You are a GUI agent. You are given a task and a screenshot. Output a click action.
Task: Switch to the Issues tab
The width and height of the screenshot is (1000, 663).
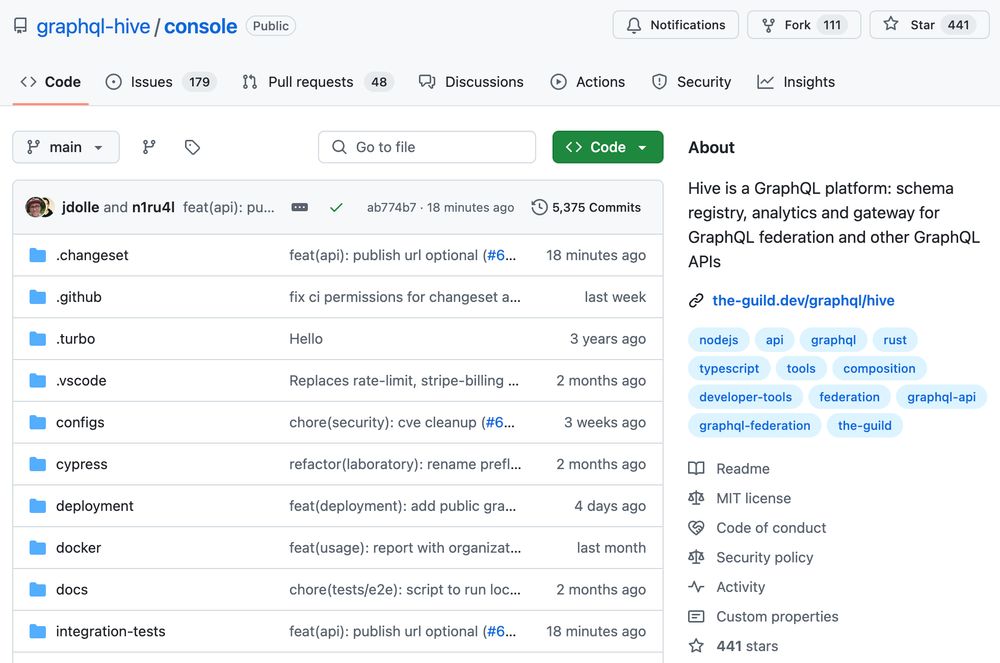click(x=161, y=82)
